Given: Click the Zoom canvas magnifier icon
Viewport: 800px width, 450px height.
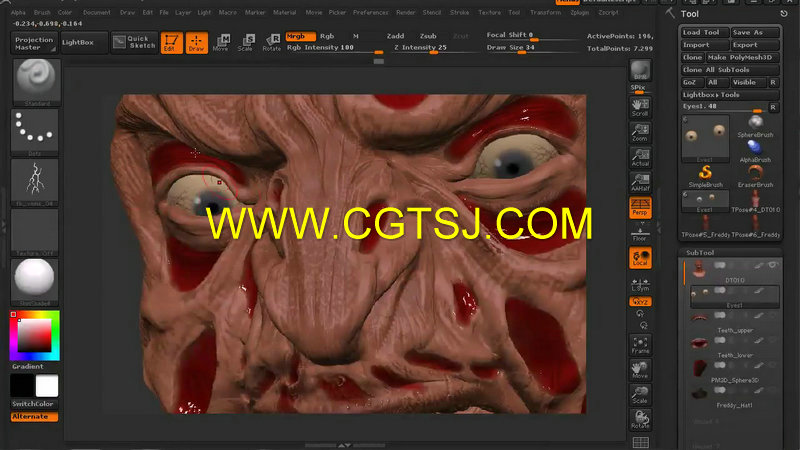Looking at the screenshot, I should click(x=640, y=132).
